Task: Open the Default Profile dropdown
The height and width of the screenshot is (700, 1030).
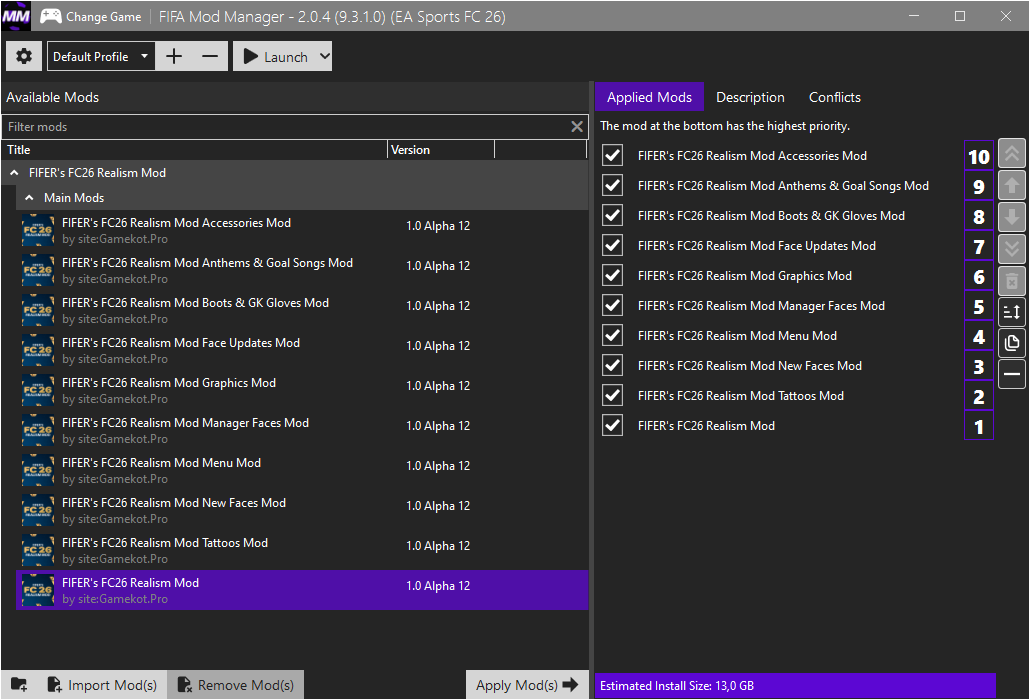Action: coord(101,57)
